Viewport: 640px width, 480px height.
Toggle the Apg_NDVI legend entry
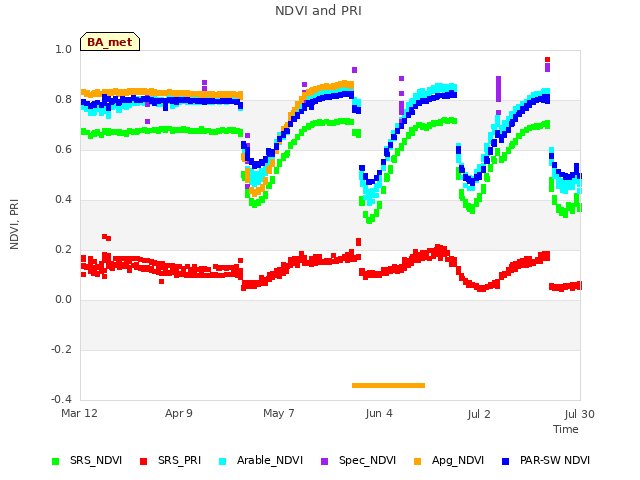pos(449,461)
